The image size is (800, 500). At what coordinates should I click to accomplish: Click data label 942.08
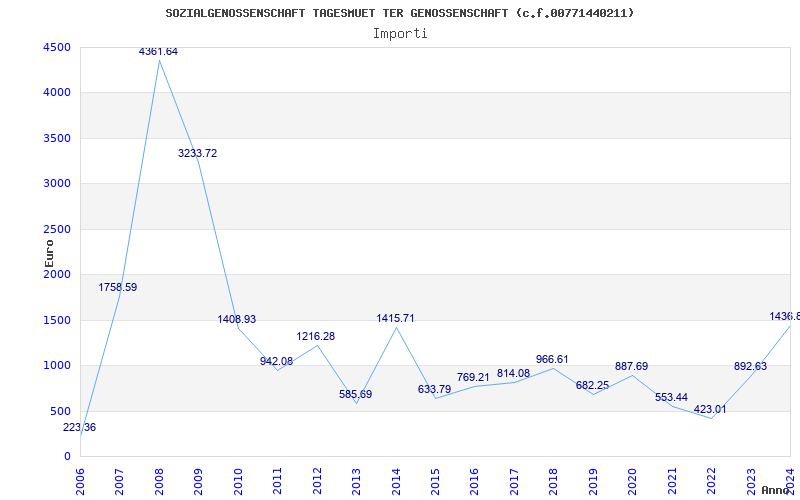pyautogui.click(x=277, y=361)
